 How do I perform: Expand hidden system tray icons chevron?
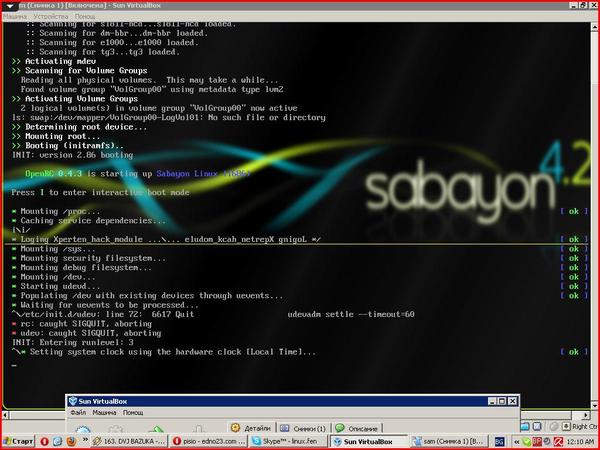pos(517,442)
